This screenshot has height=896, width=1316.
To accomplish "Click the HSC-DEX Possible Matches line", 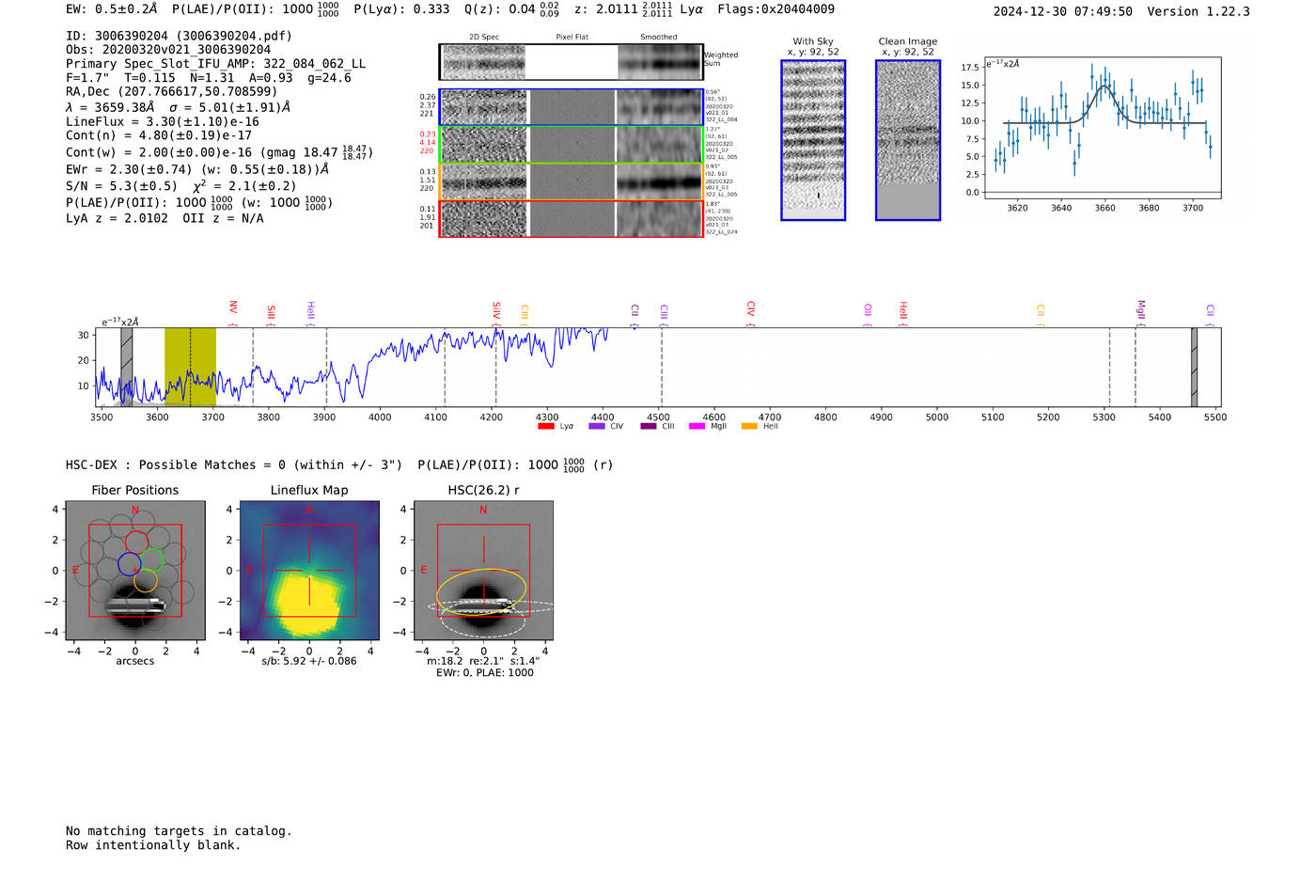I will coord(339,464).
